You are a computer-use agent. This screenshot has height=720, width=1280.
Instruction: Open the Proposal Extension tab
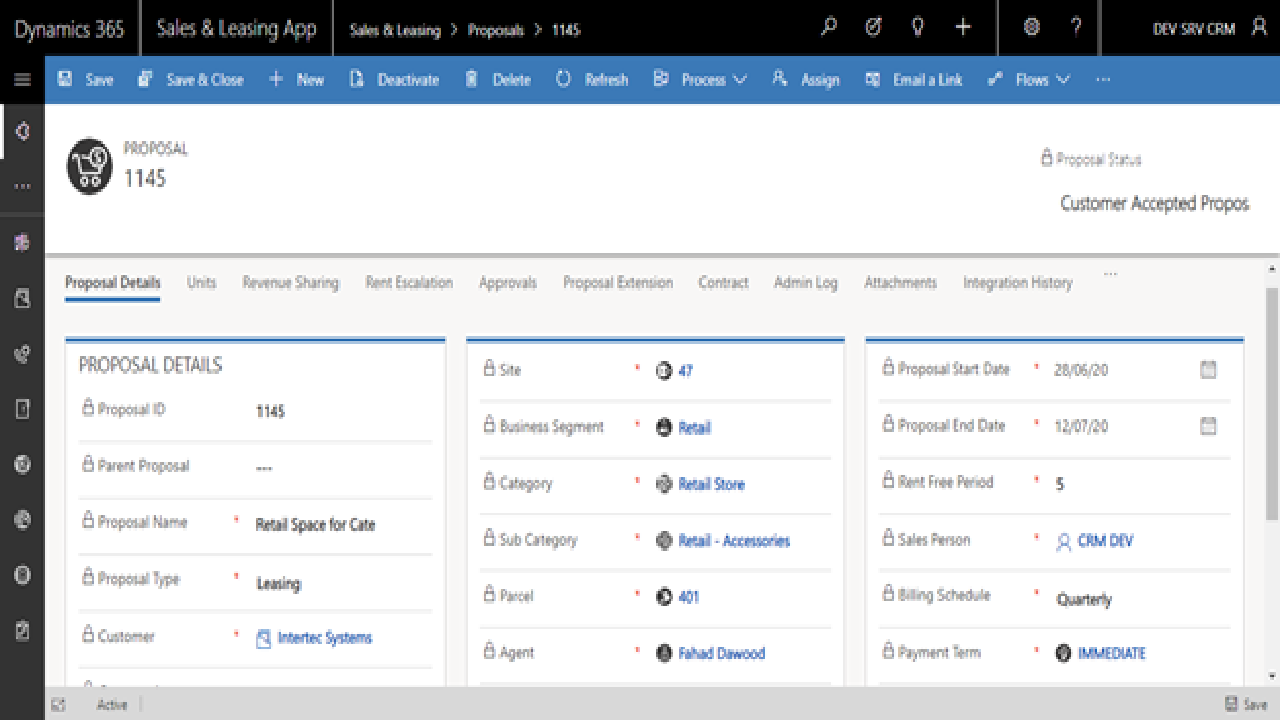(x=618, y=283)
